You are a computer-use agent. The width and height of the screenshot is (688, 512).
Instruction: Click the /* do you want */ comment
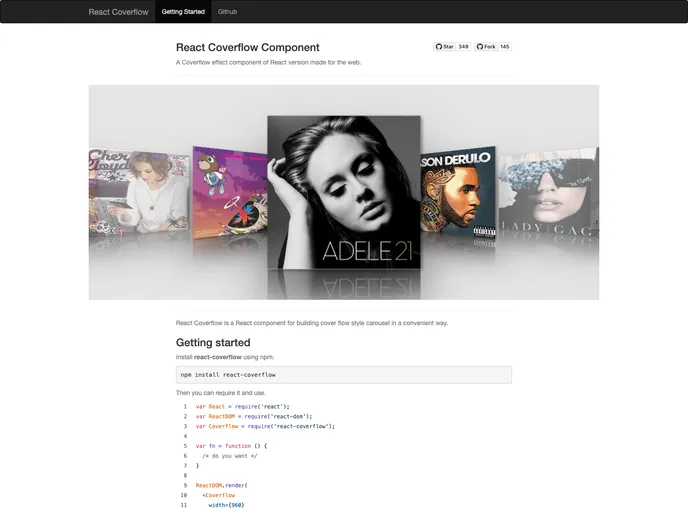230,456
